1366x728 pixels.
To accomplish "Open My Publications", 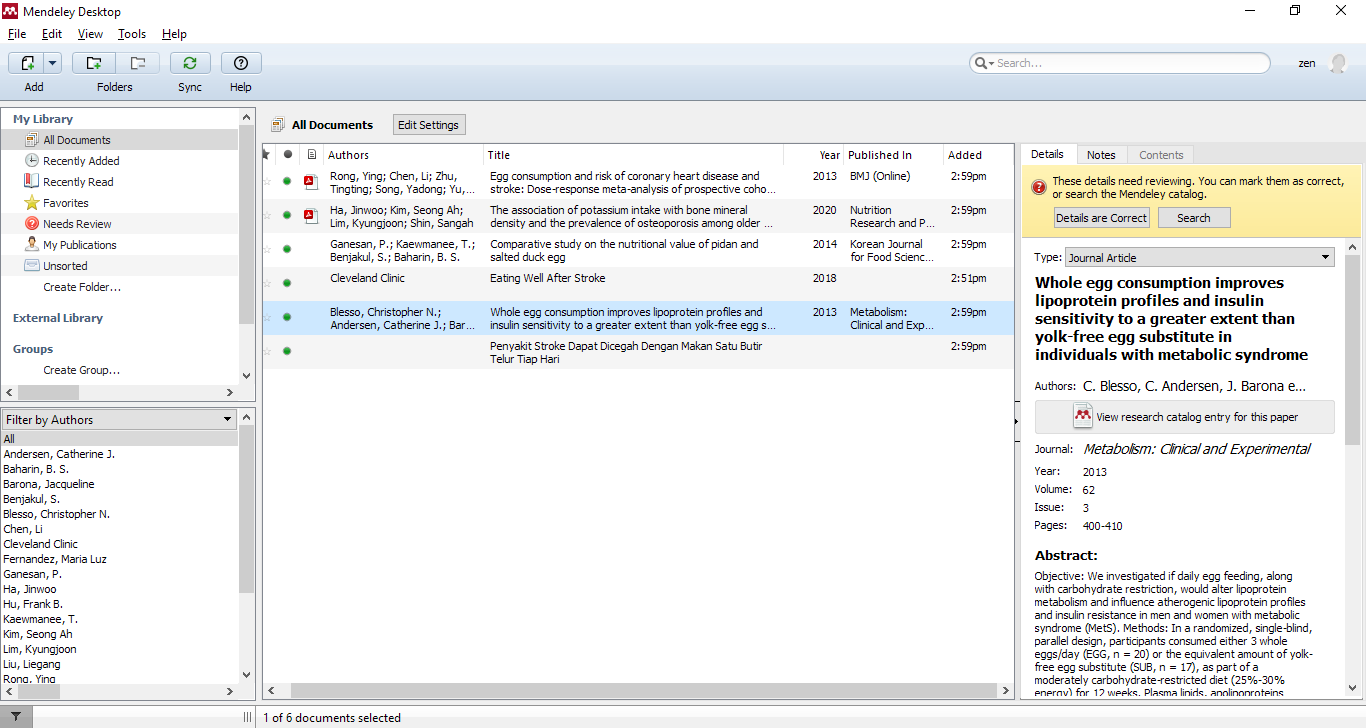I will point(79,245).
